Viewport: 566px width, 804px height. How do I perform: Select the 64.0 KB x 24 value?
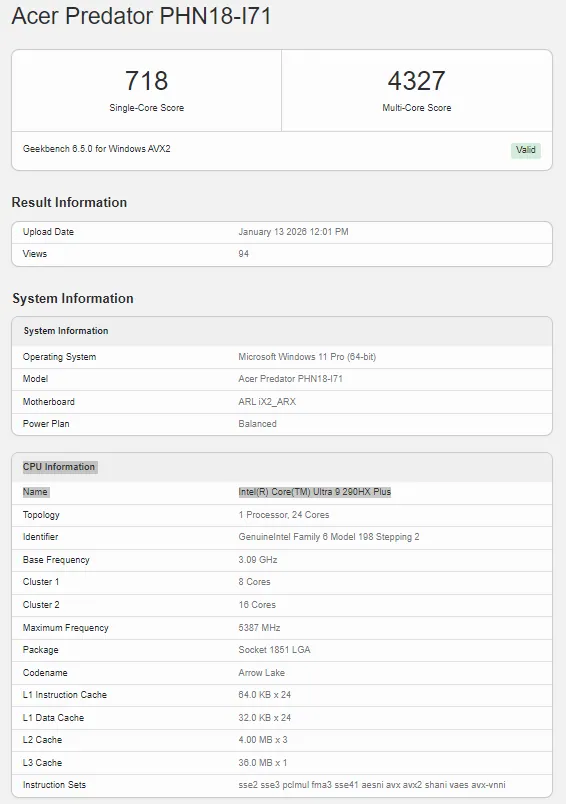265,695
